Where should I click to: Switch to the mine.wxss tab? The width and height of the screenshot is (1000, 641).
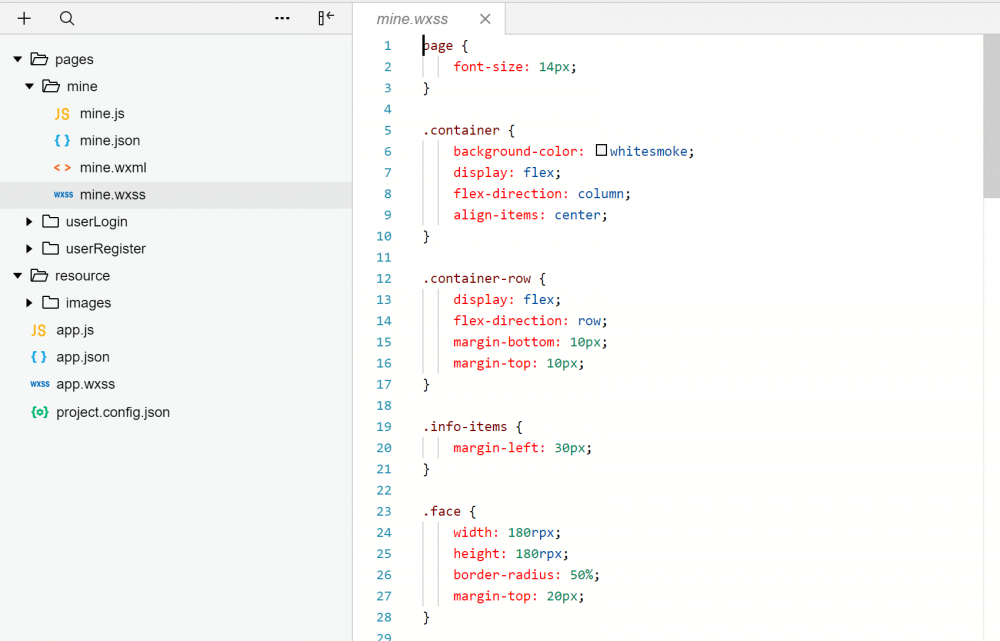412,19
